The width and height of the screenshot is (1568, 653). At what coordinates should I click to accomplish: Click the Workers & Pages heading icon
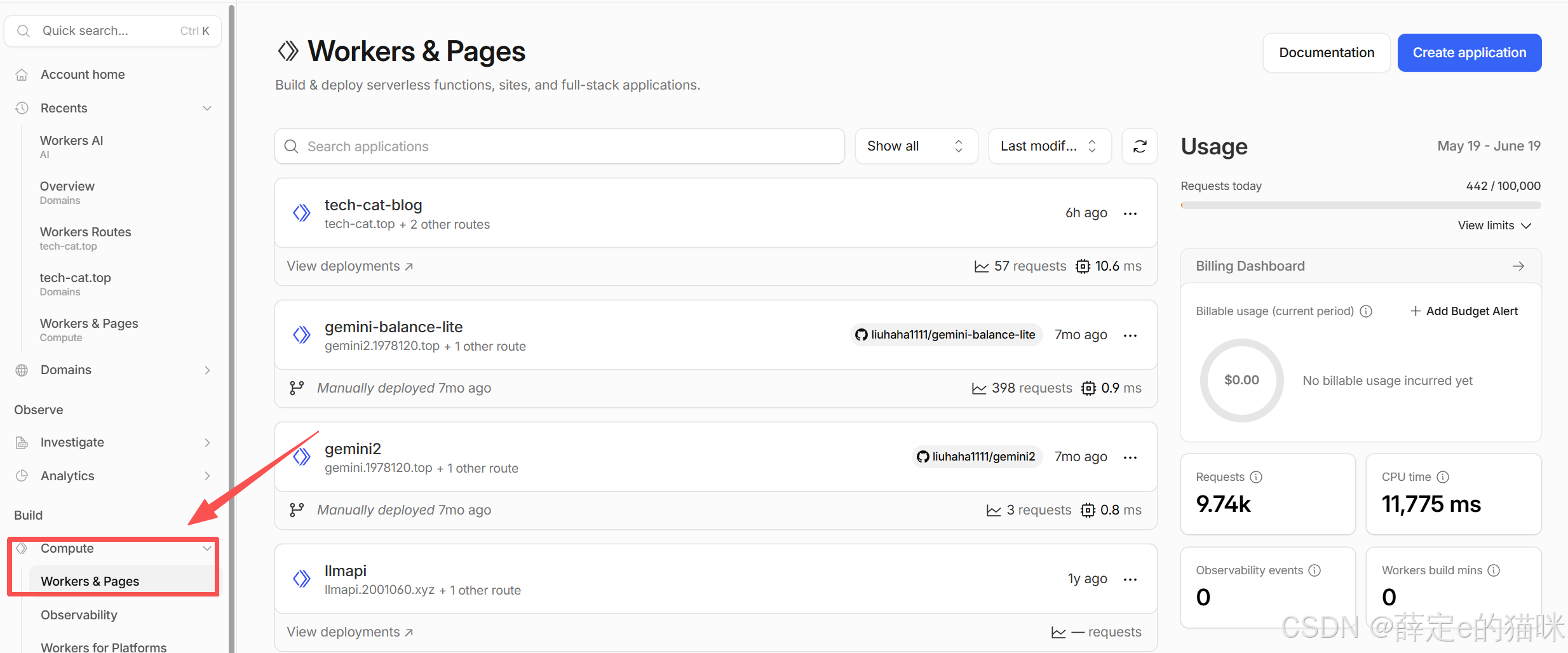coord(288,51)
